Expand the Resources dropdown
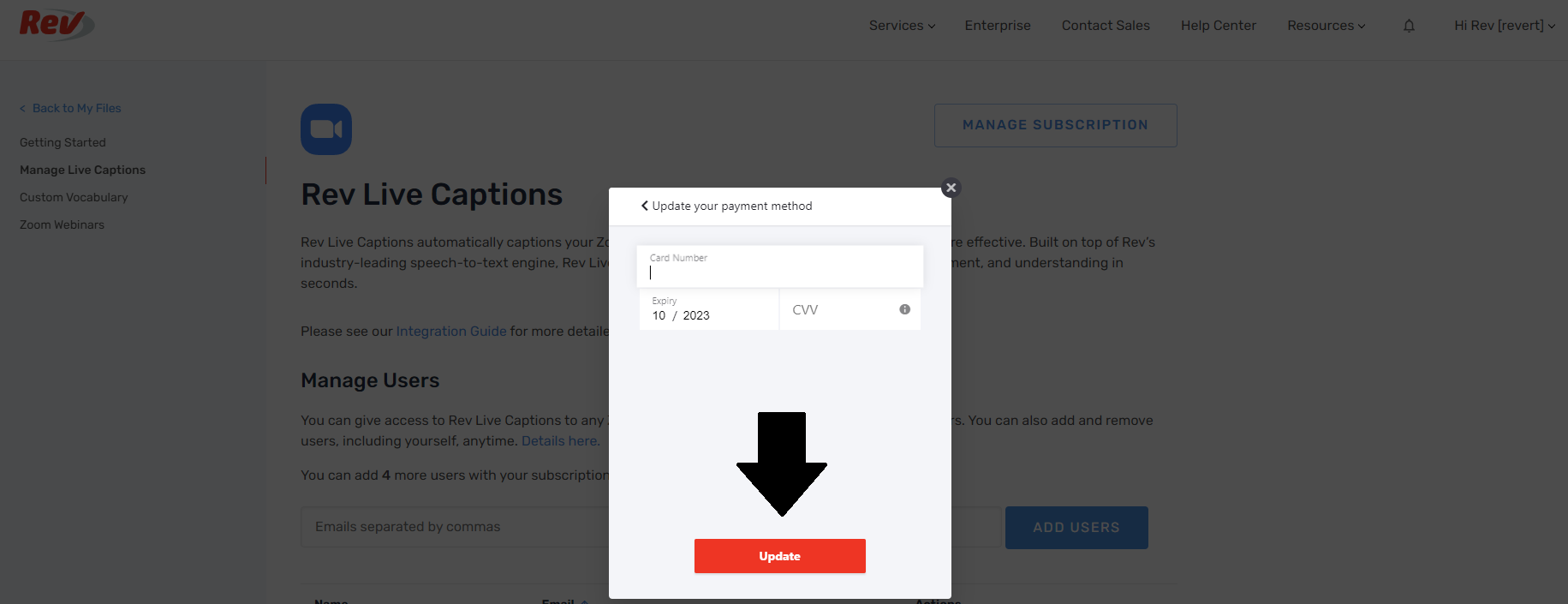Viewport: 1568px width, 604px height. point(1327,26)
